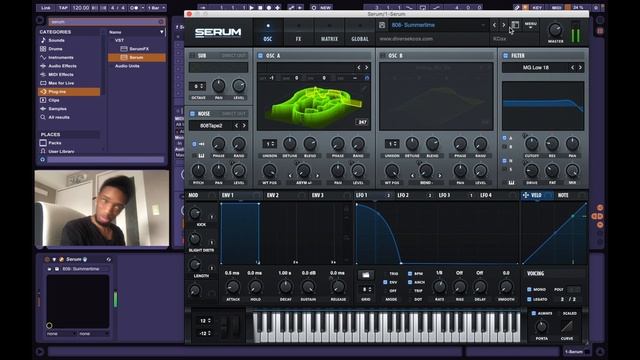Viewport: 640px width, 360px height.
Task: Select All results in browser
Action: (59, 117)
